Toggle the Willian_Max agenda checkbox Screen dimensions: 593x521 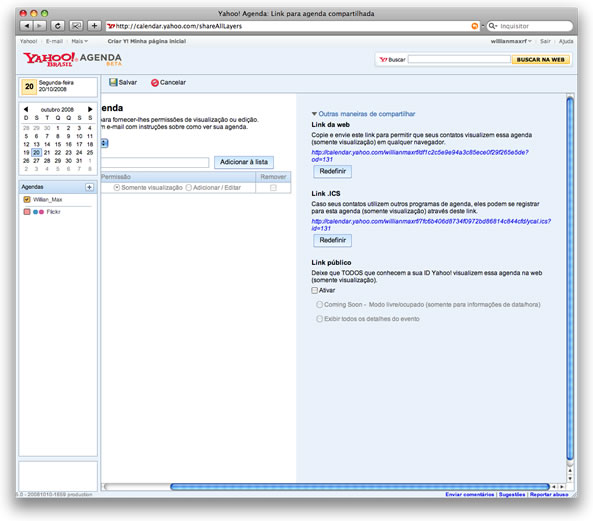(x=27, y=199)
